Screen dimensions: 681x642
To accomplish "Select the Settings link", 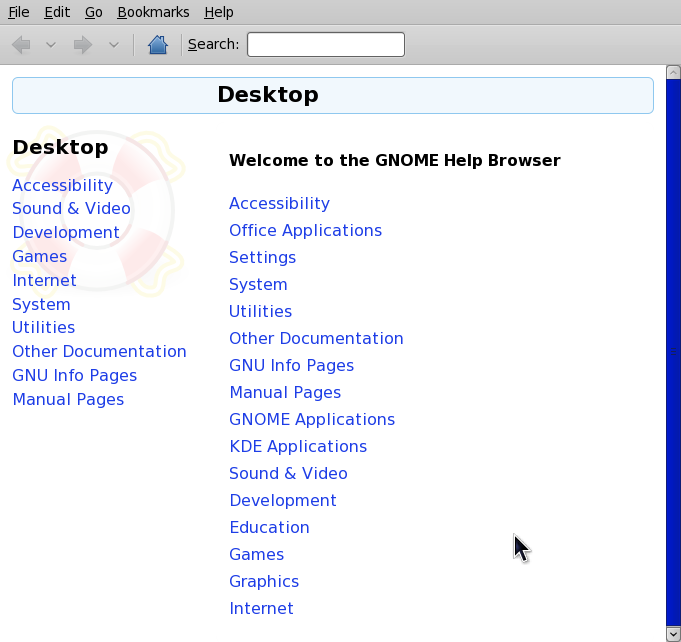I will pyautogui.click(x=263, y=258).
